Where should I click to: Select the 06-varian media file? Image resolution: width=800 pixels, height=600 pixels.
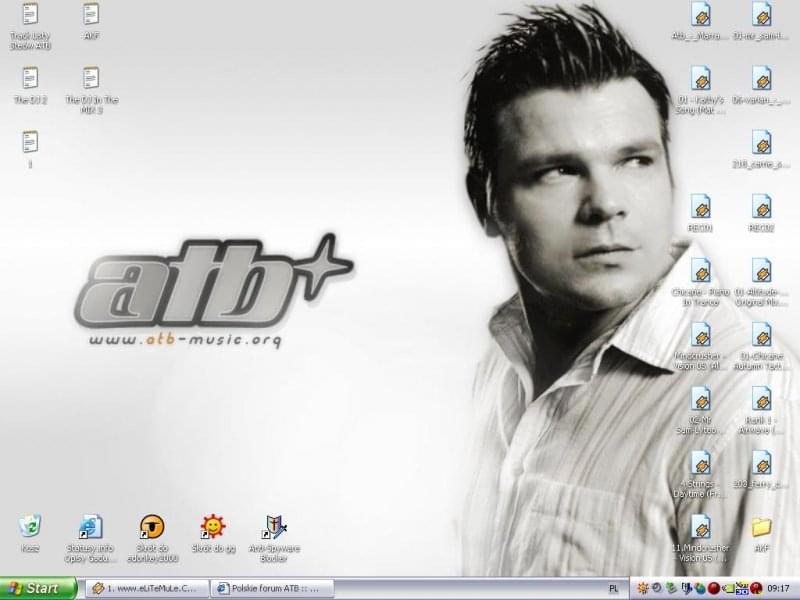click(761, 86)
